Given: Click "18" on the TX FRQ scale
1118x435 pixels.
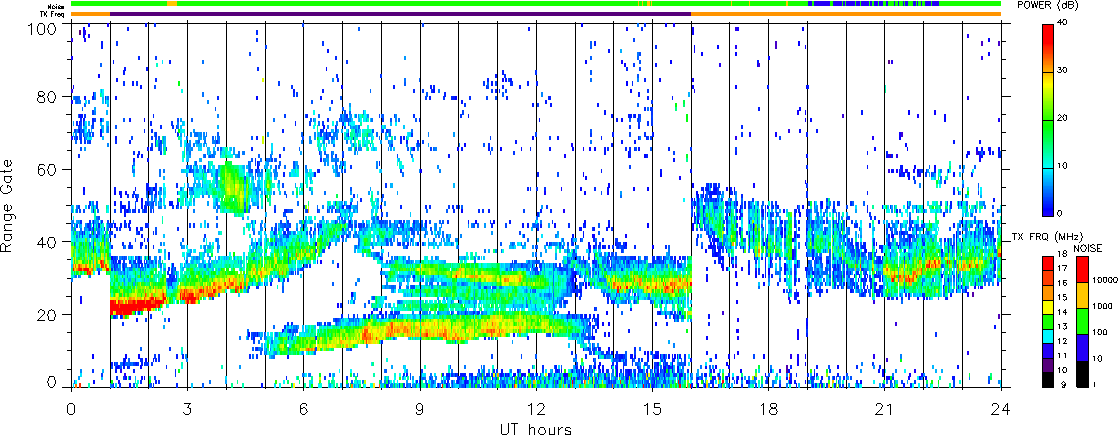Looking at the screenshot, I should tap(1062, 254).
